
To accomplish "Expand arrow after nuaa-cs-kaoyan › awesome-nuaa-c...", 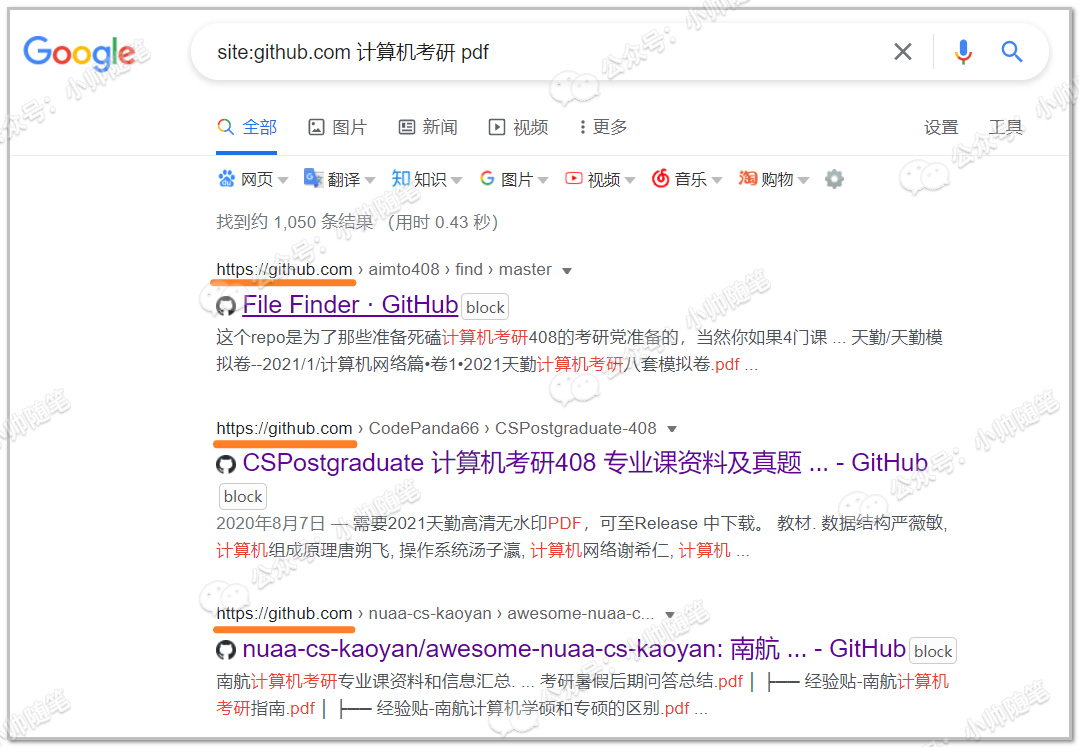I will pyautogui.click(x=670, y=615).
